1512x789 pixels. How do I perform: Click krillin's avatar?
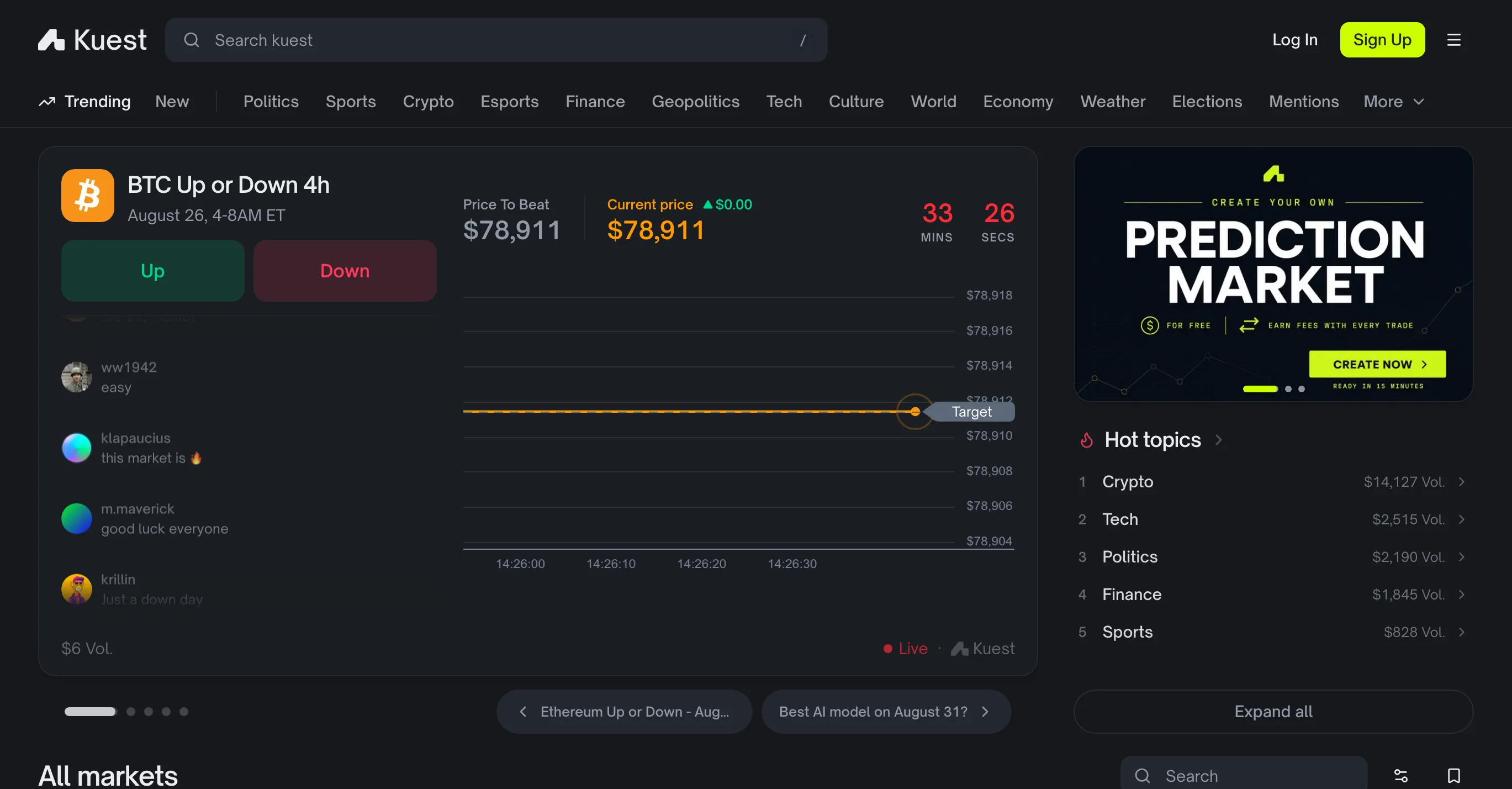point(76,589)
